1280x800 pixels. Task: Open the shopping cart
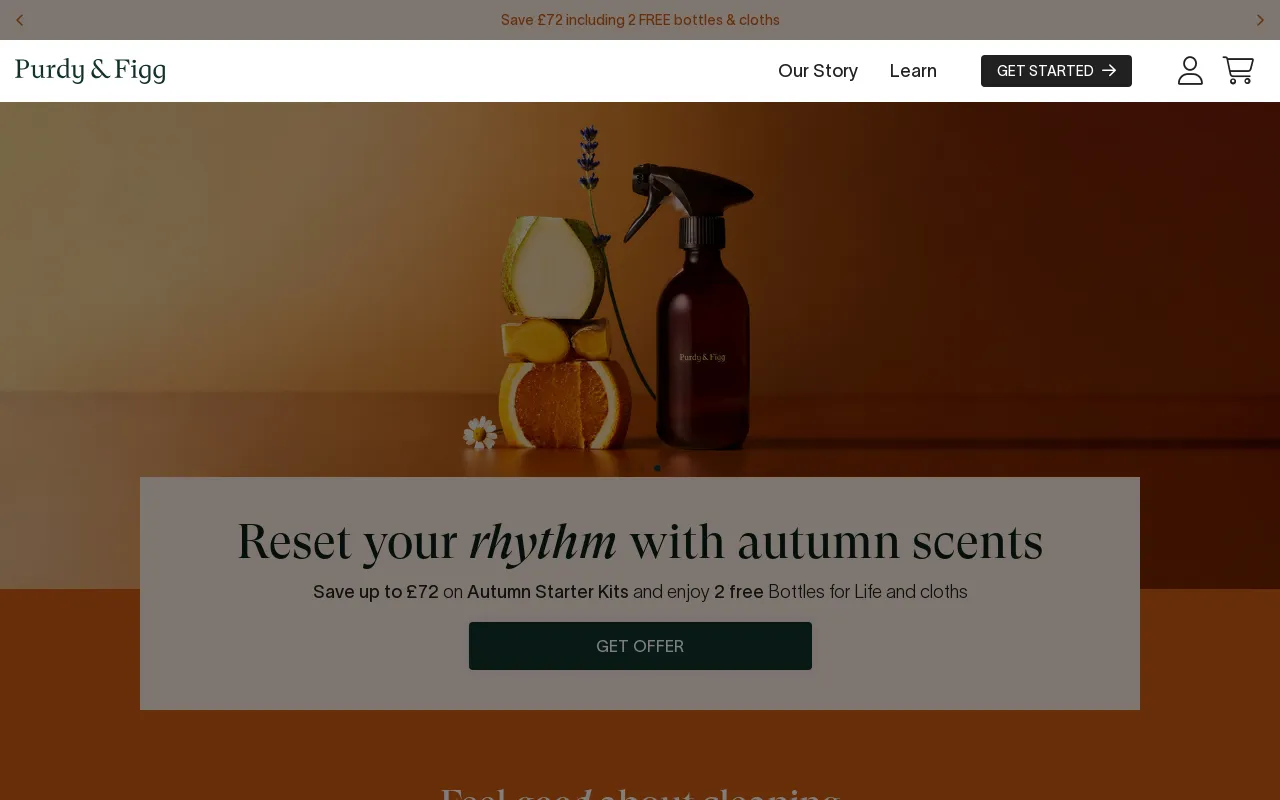[x=1238, y=71]
